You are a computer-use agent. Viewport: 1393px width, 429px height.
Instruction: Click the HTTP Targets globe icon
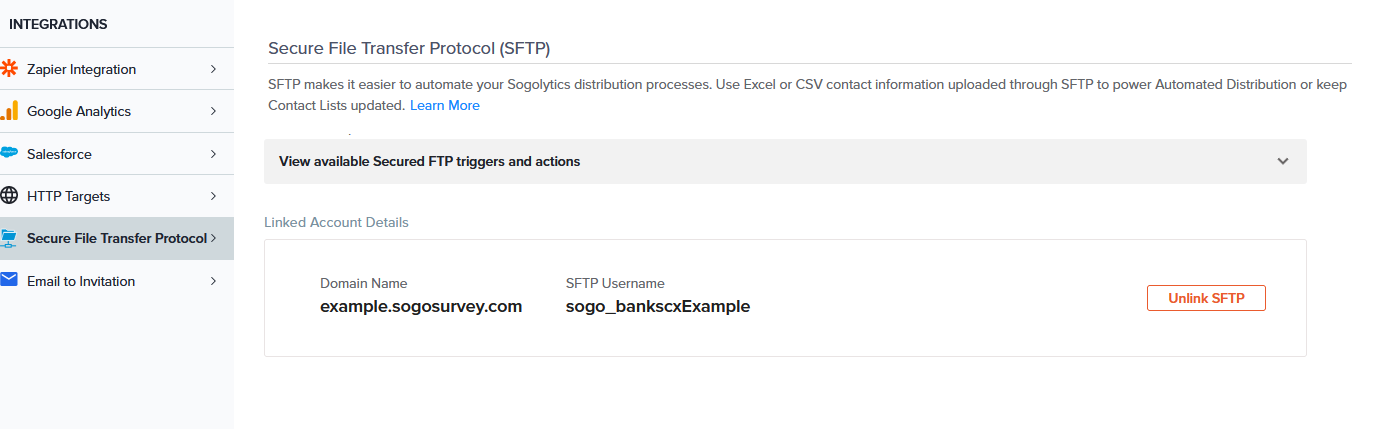click(9, 196)
